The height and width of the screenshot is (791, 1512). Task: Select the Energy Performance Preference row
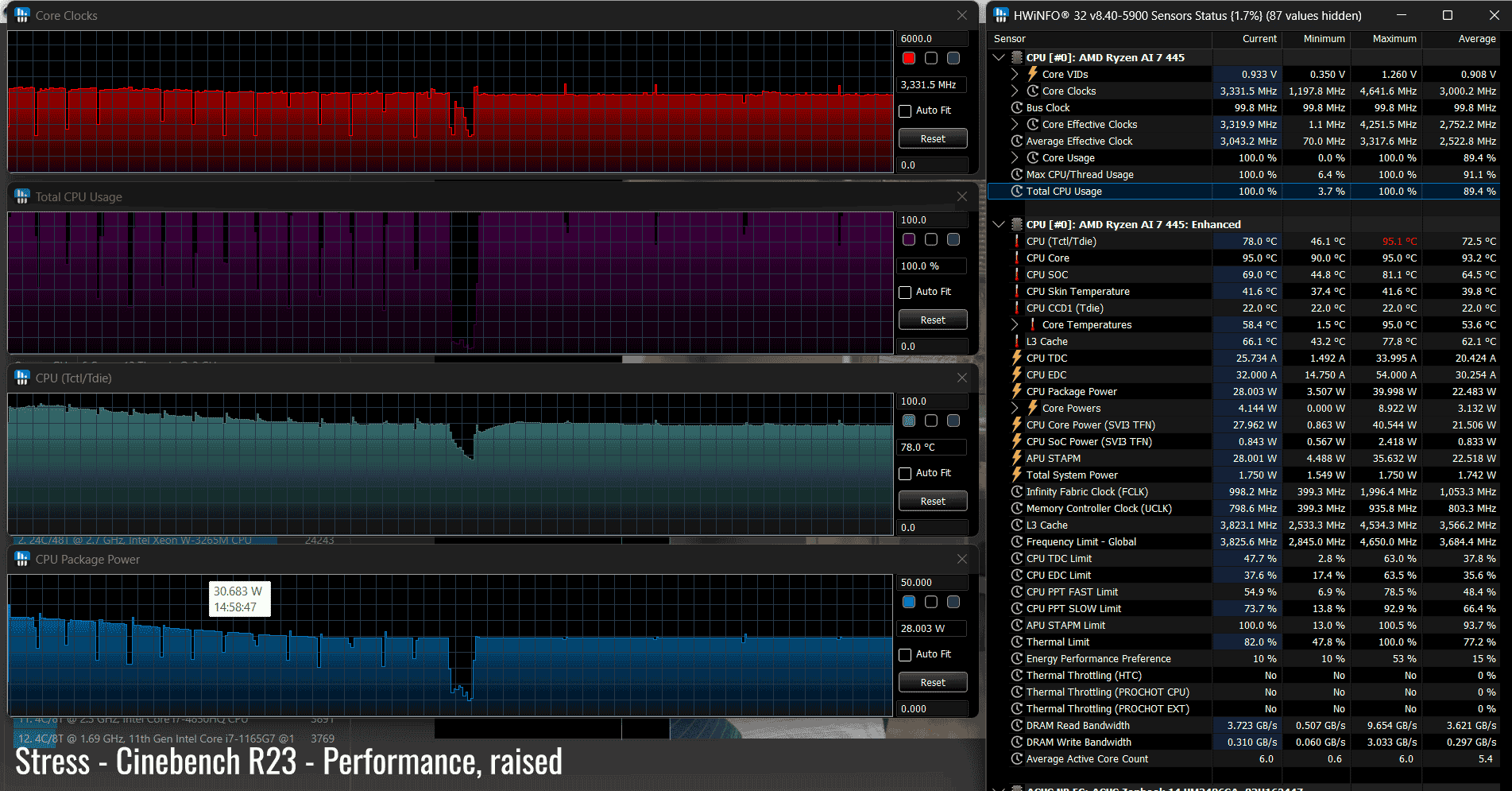1244,658
